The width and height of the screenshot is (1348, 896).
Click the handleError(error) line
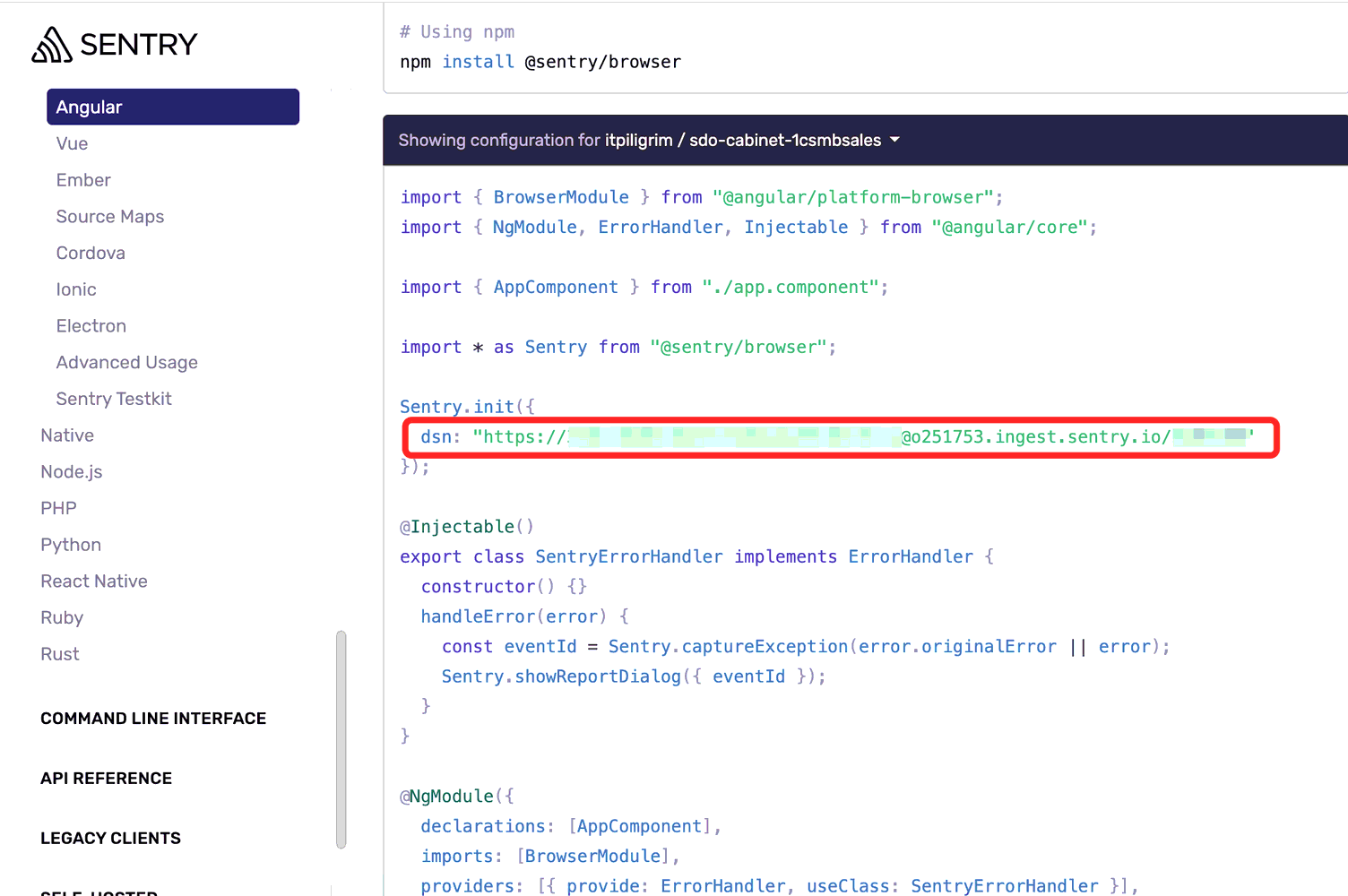525,616
